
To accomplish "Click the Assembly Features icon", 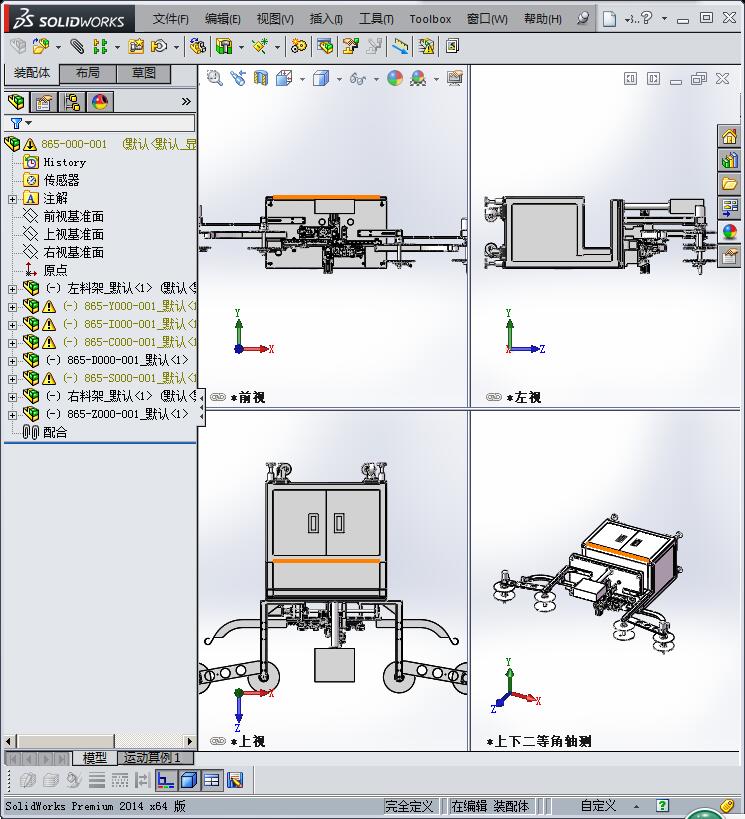I will [224, 46].
